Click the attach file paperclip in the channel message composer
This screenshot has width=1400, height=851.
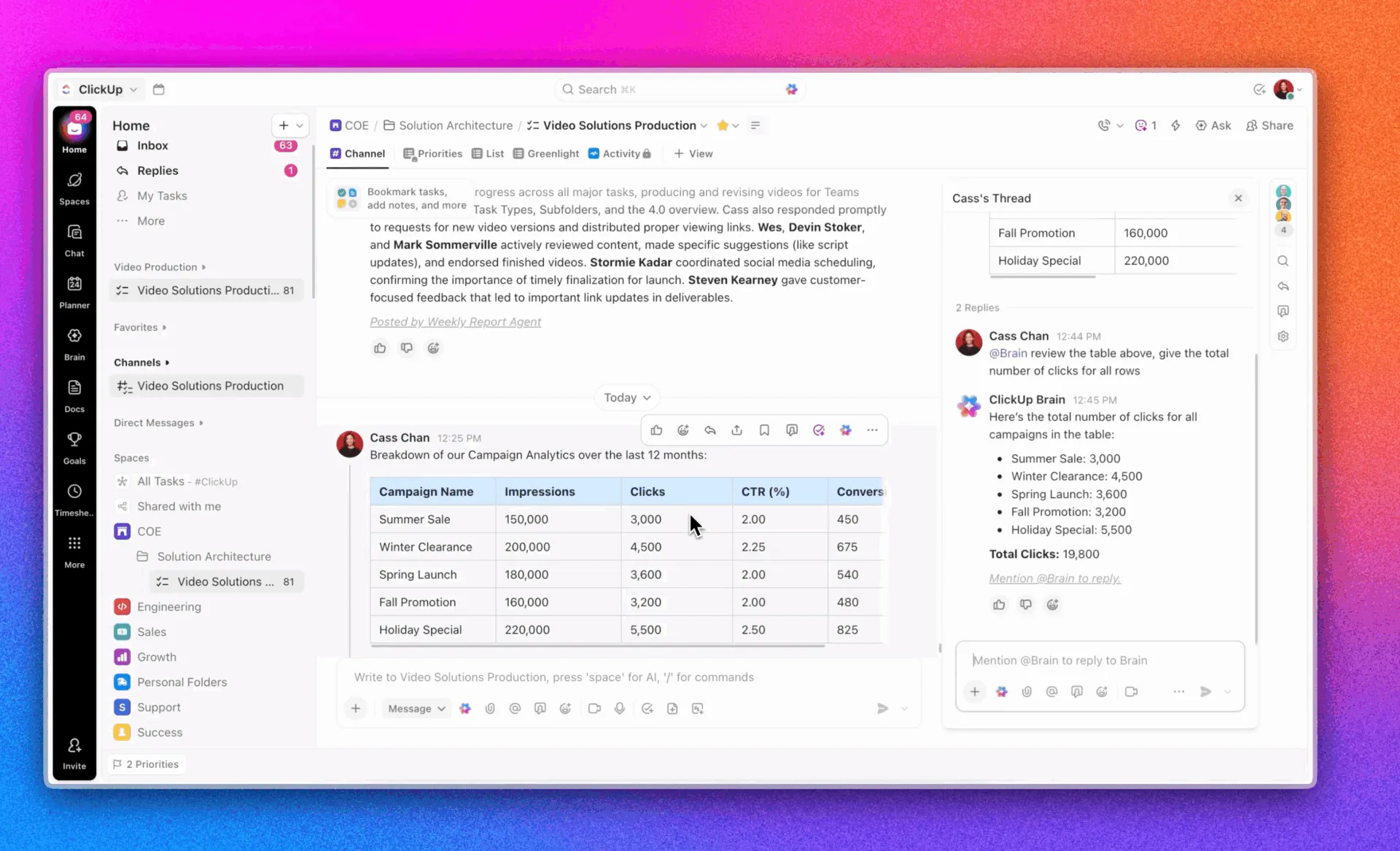(x=490, y=708)
